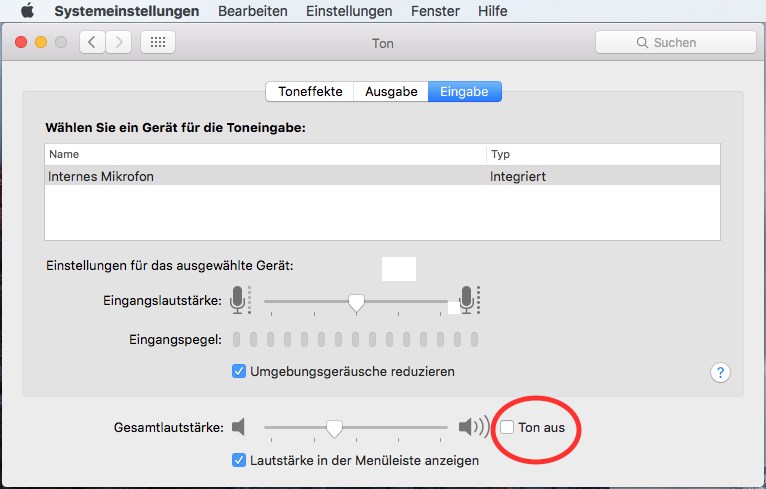Click the Gesamtlautstärke slider knob
The height and width of the screenshot is (489, 766).
pyautogui.click(x=335, y=429)
